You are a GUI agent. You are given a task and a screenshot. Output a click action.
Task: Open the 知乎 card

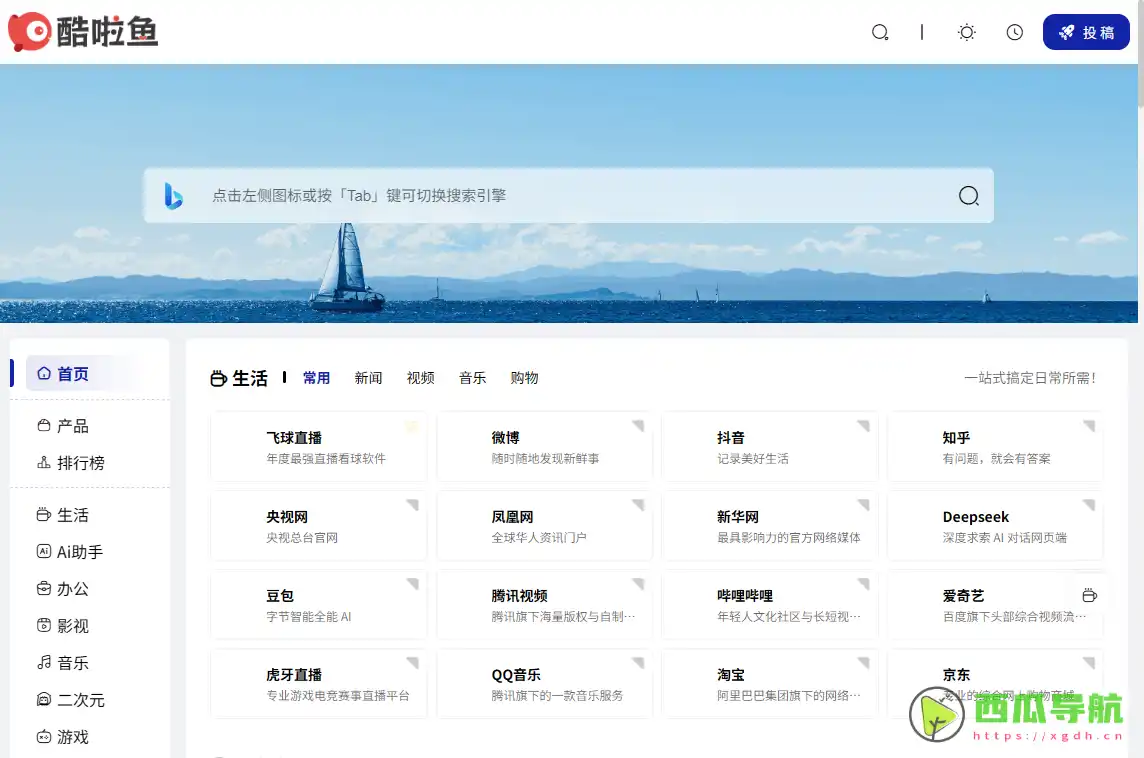click(x=995, y=447)
